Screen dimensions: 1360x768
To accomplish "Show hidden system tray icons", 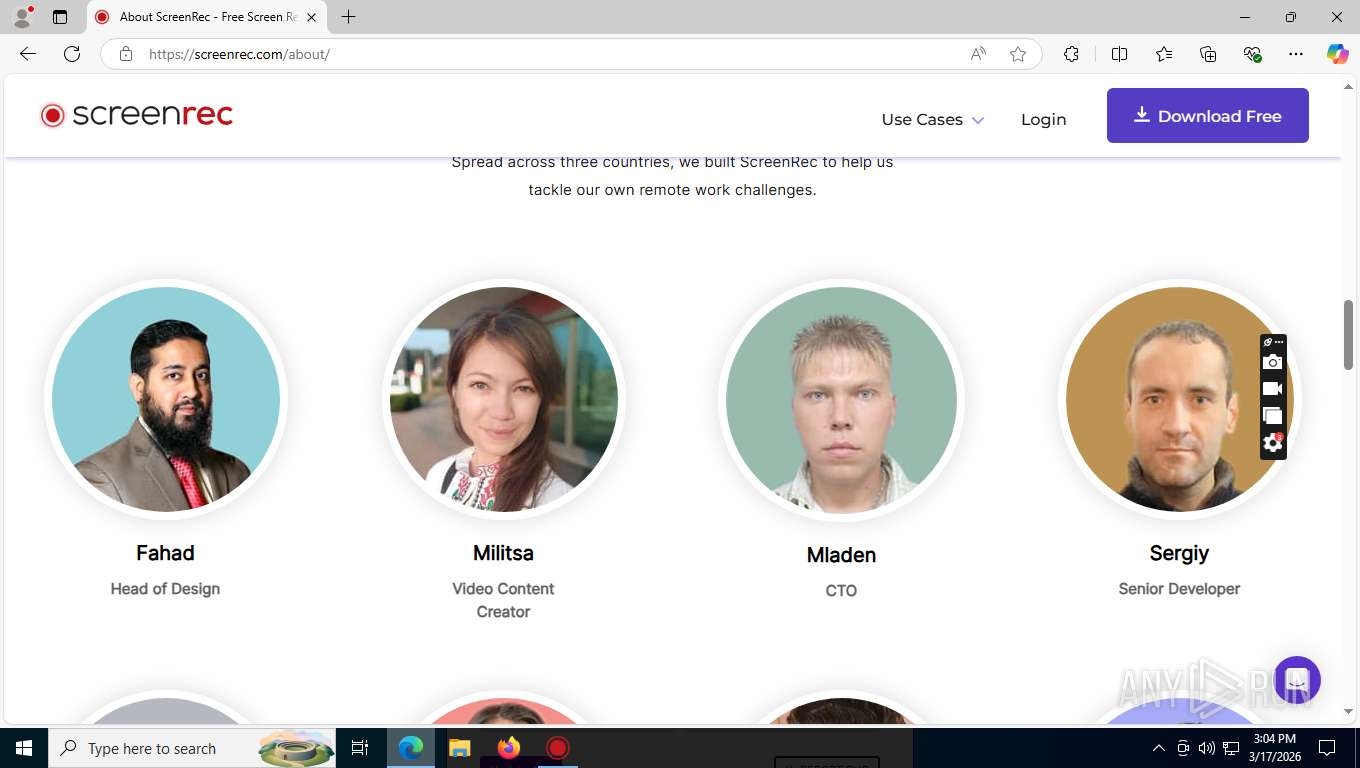I will coord(1159,748).
